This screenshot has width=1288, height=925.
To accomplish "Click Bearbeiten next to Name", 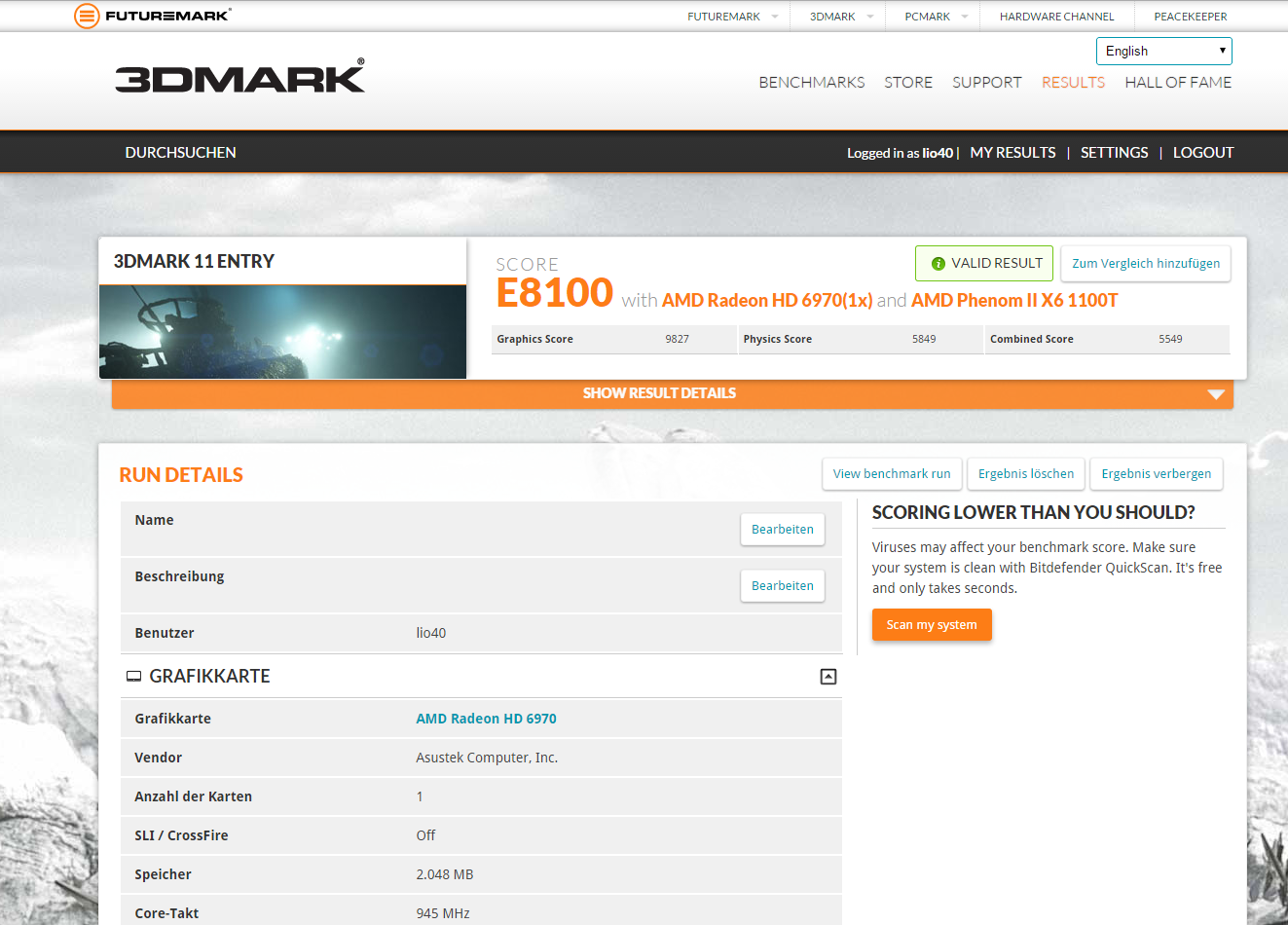I will (x=783, y=530).
